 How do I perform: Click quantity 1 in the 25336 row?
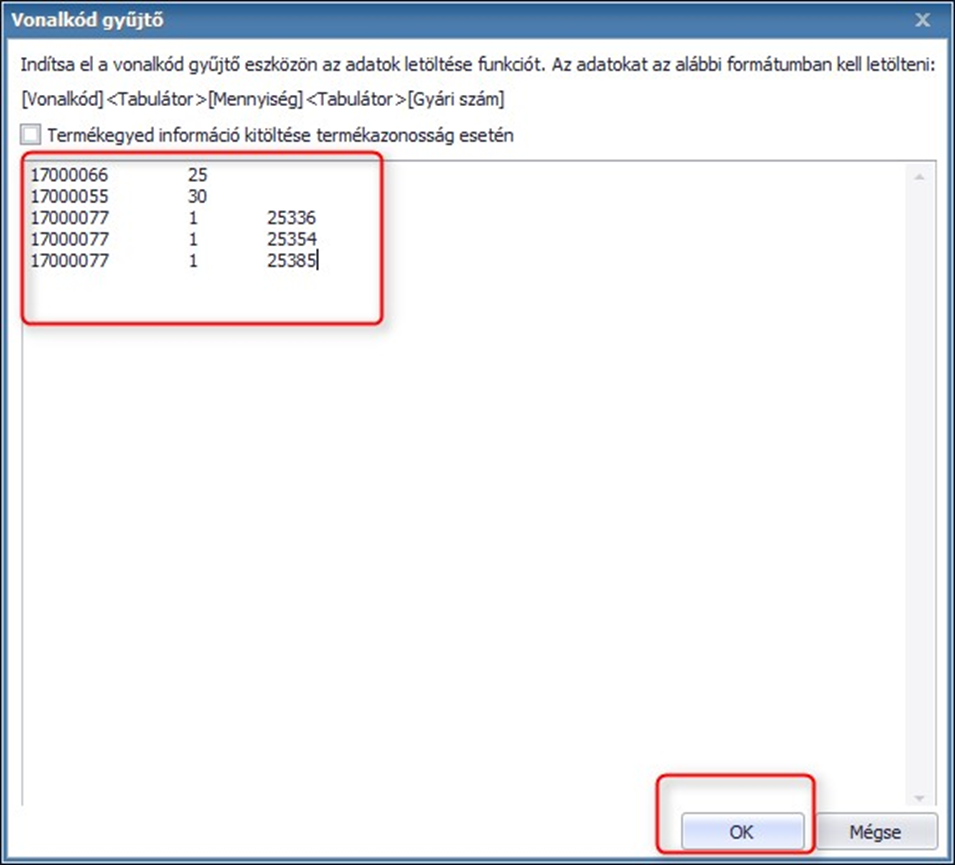click(193, 217)
